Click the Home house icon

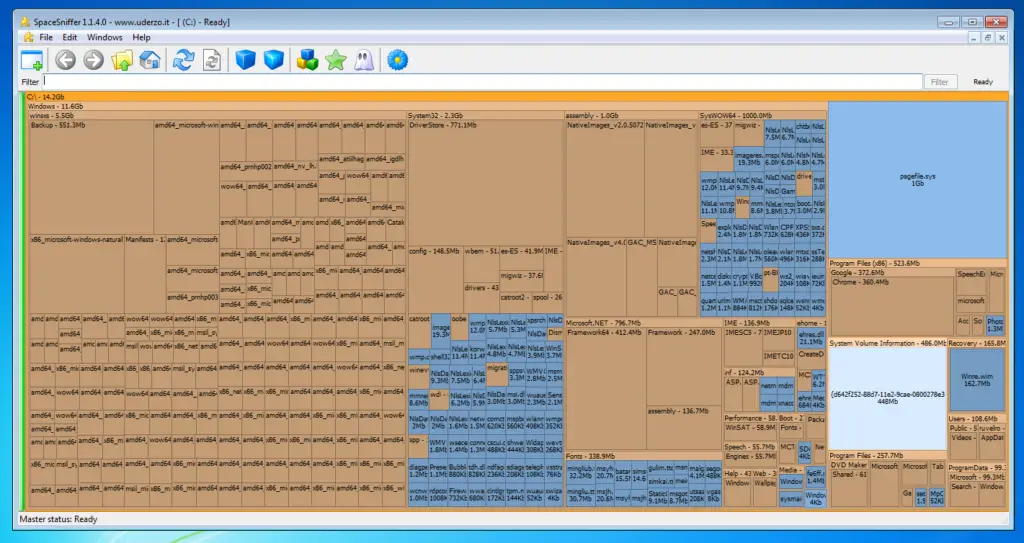[150, 60]
